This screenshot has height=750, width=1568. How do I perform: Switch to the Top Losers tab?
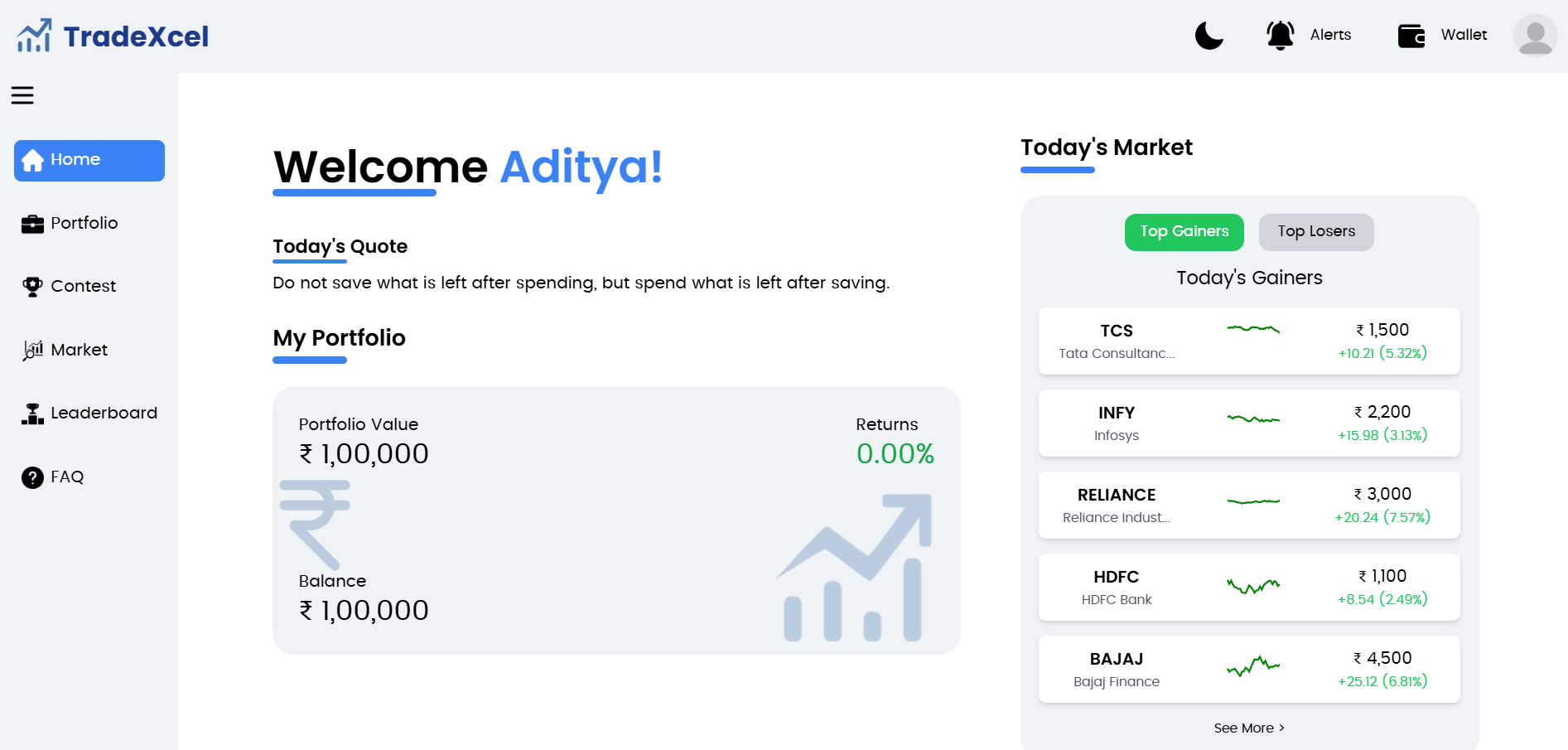1316,232
